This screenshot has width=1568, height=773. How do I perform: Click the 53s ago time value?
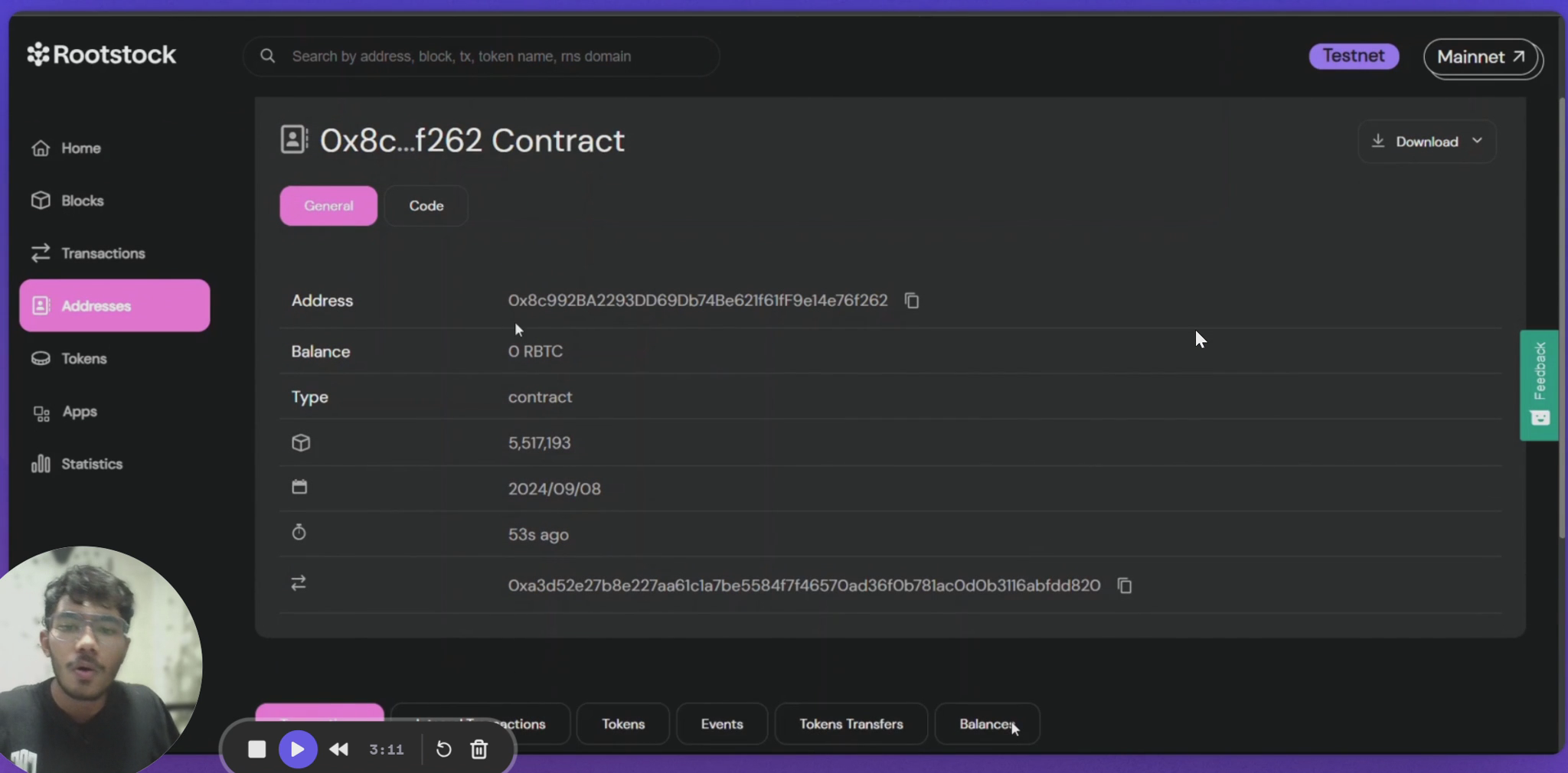tap(538, 535)
